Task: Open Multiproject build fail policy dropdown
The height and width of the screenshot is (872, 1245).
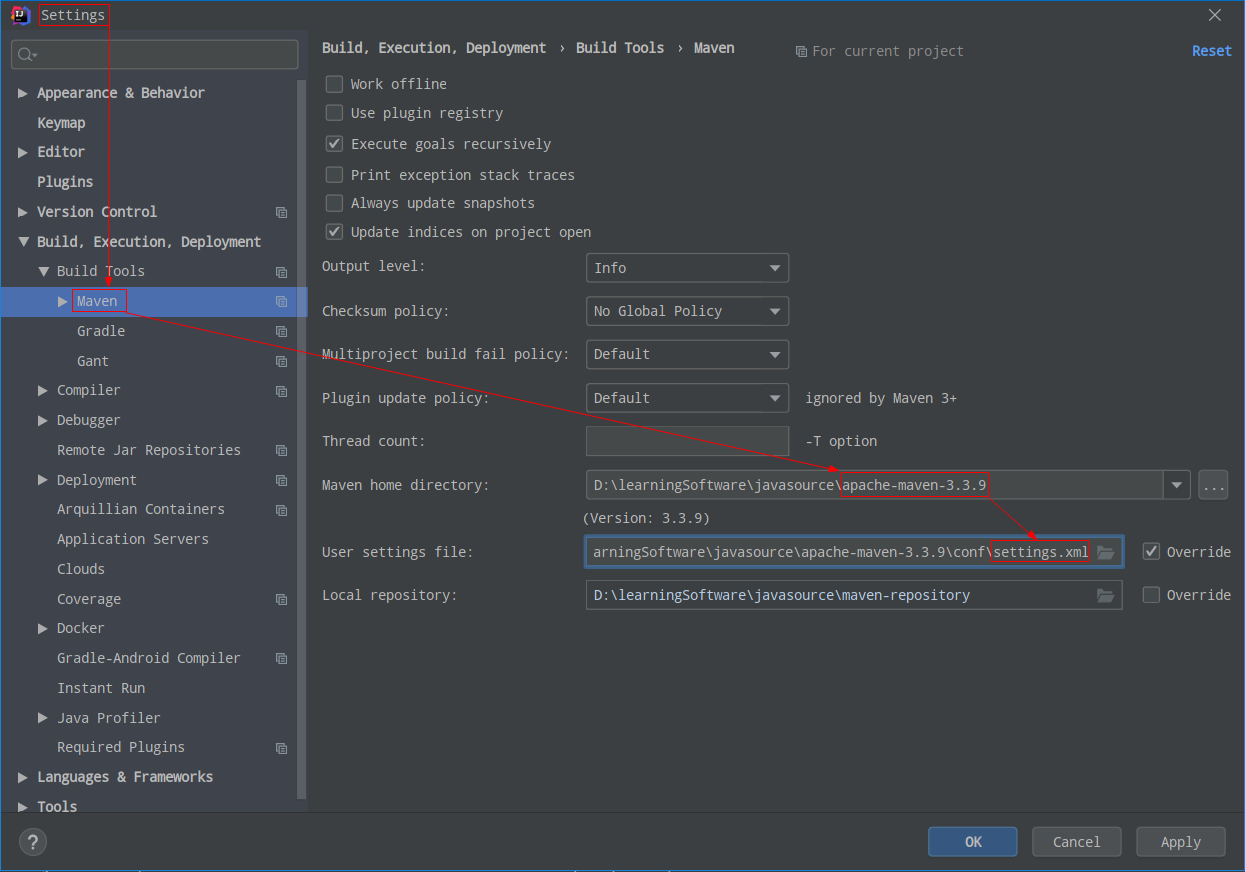Action: click(687, 354)
